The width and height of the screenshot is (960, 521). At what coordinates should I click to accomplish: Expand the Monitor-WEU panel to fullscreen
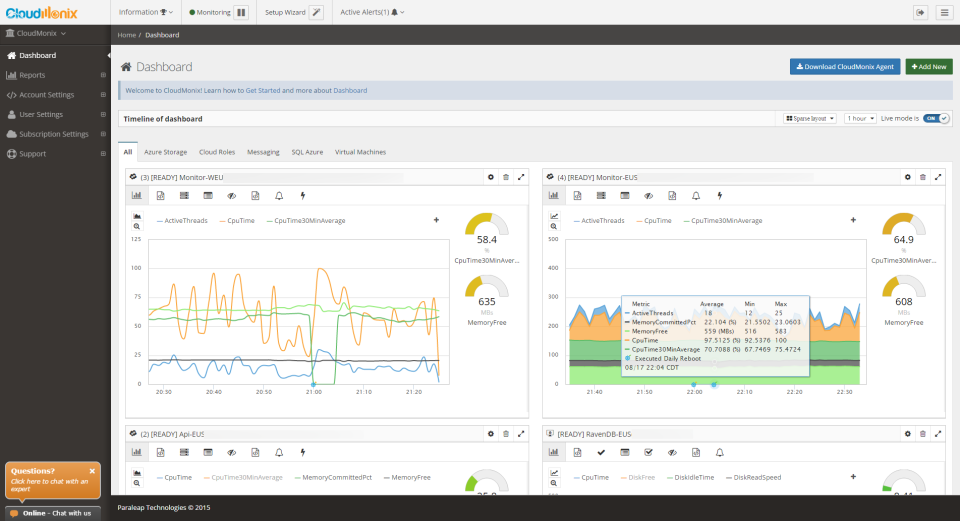[521, 176]
